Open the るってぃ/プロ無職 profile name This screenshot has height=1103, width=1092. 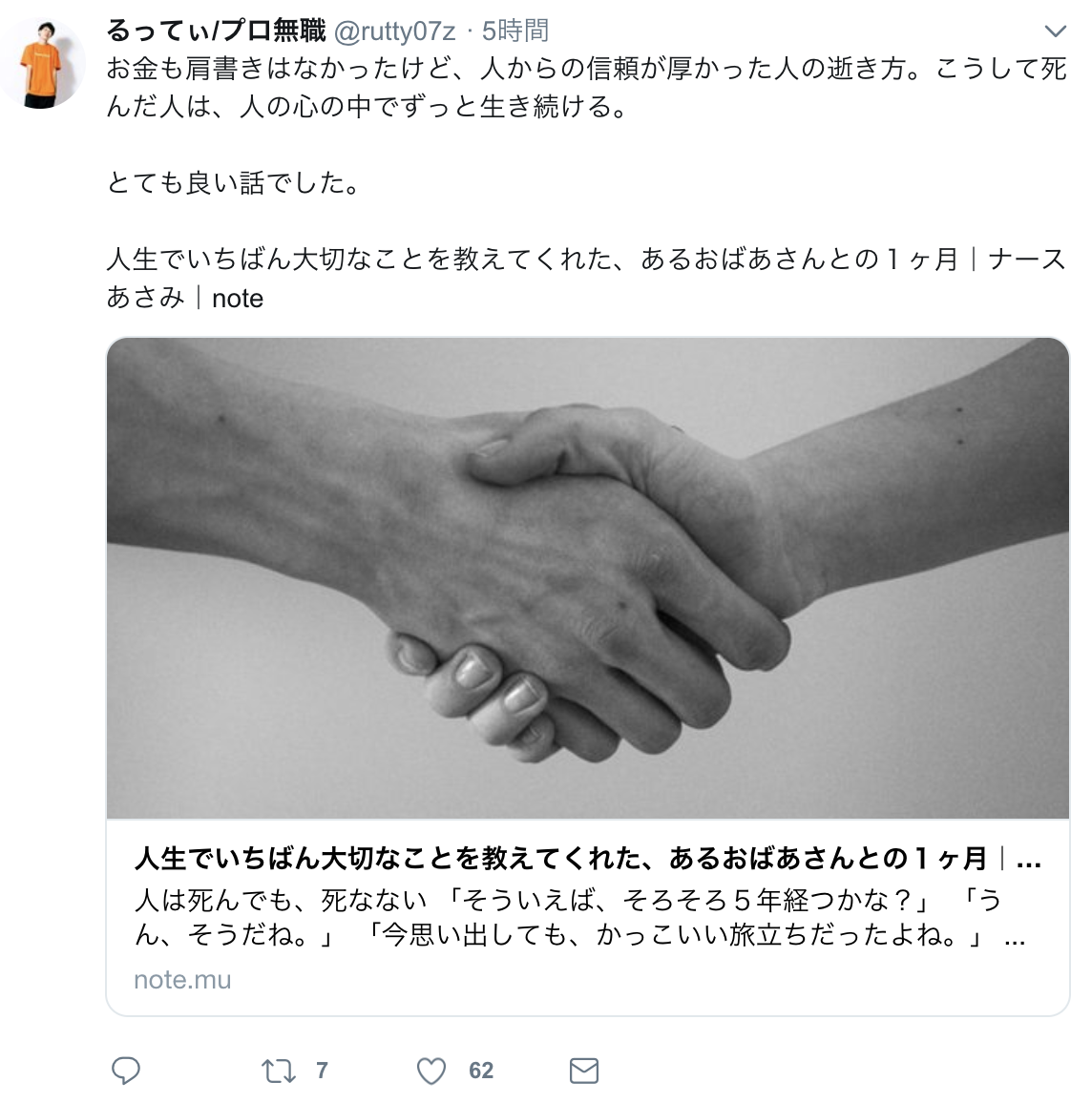tap(216, 31)
